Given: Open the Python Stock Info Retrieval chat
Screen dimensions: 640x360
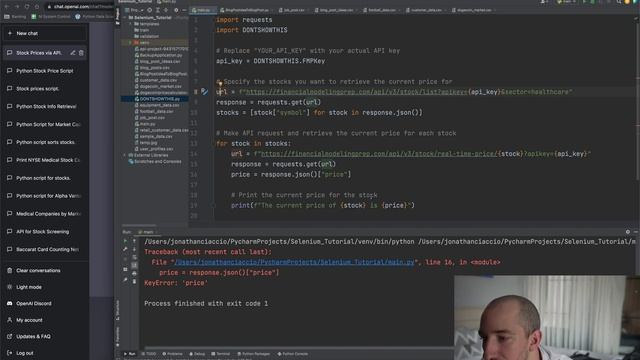Looking at the screenshot, I should coord(44,107).
